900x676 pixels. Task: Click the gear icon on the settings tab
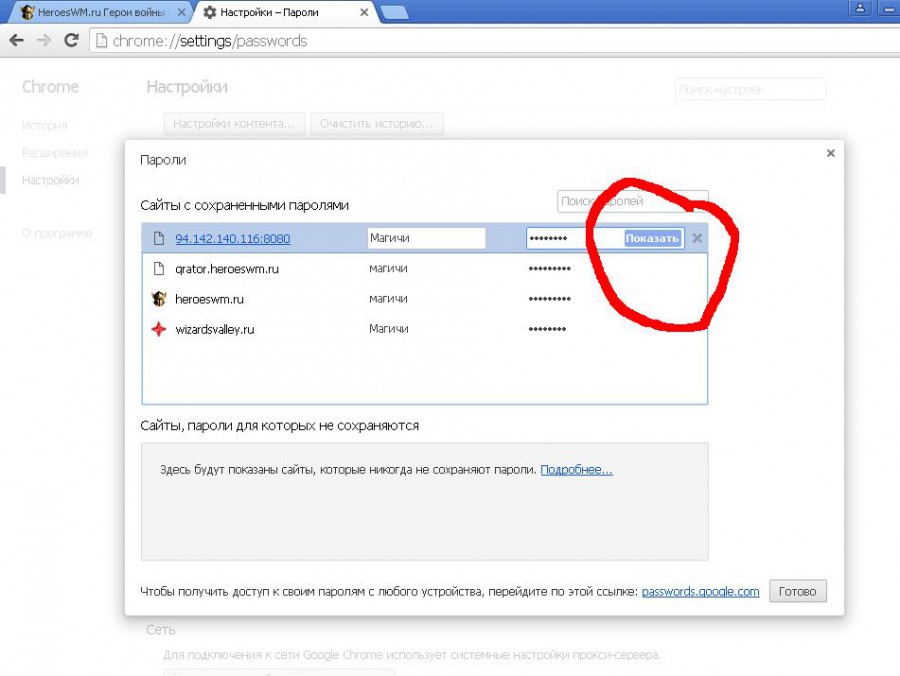click(210, 12)
